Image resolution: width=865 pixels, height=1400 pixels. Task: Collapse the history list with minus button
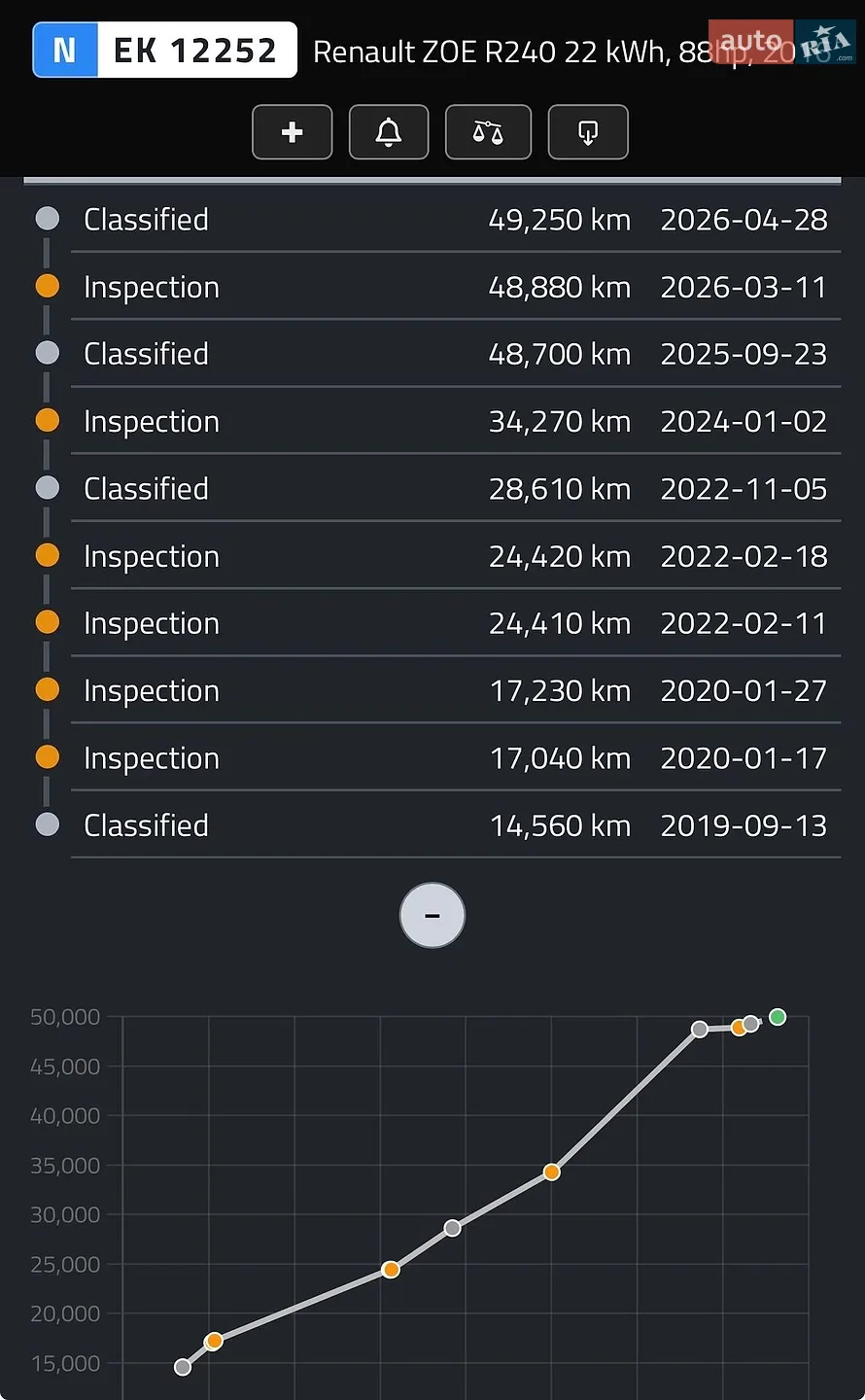[432, 915]
